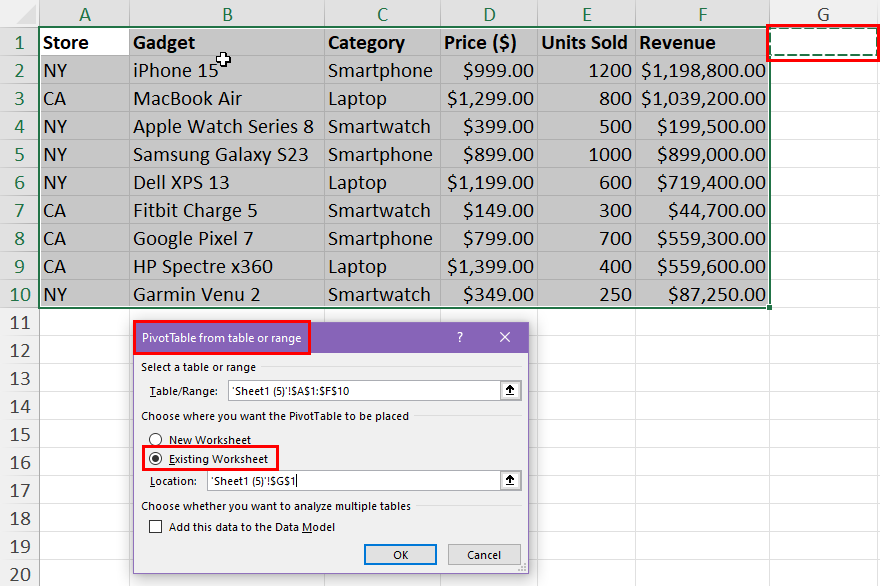Edit the Table/Range input field
Image resolution: width=880 pixels, height=586 pixels.
(x=364, y=391)
